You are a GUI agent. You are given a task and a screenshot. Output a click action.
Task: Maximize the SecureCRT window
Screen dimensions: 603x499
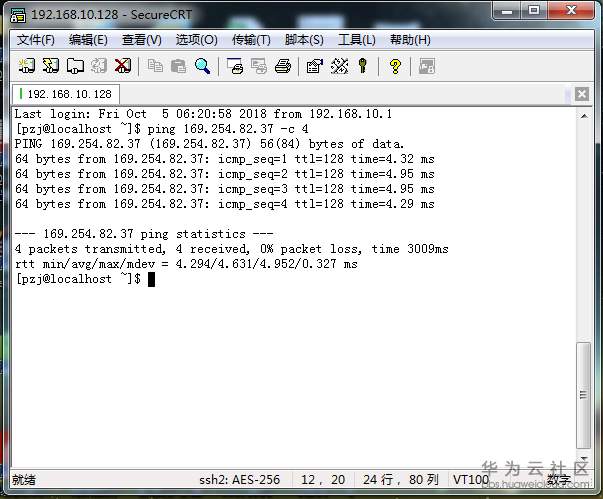[x=533, y=10]
